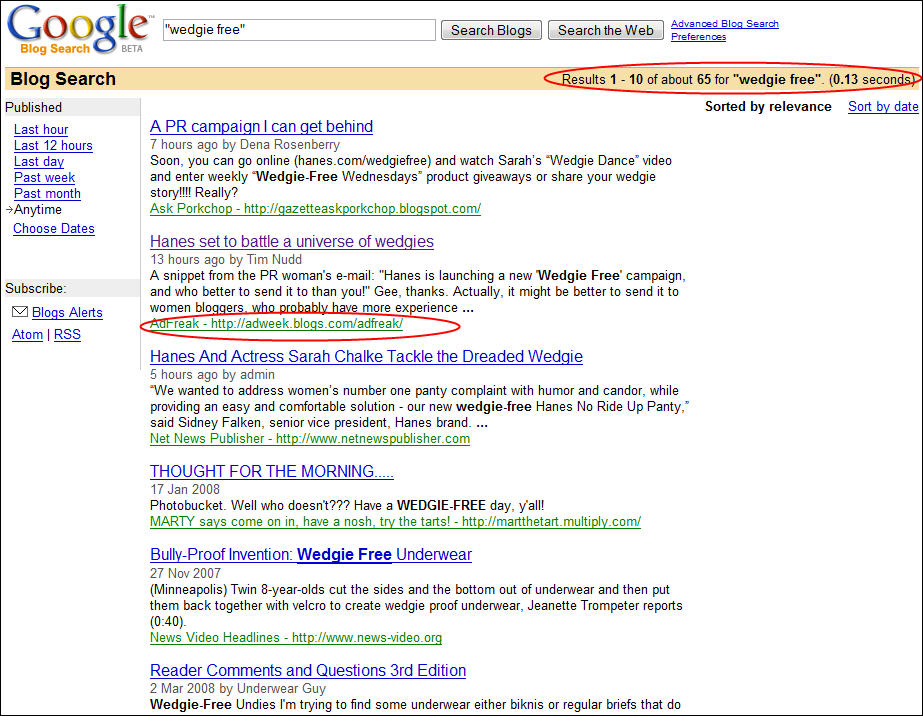Filter results to Last 12 hours
The width and height of the screenshot is (923, 716).
(x=53, y=145)
